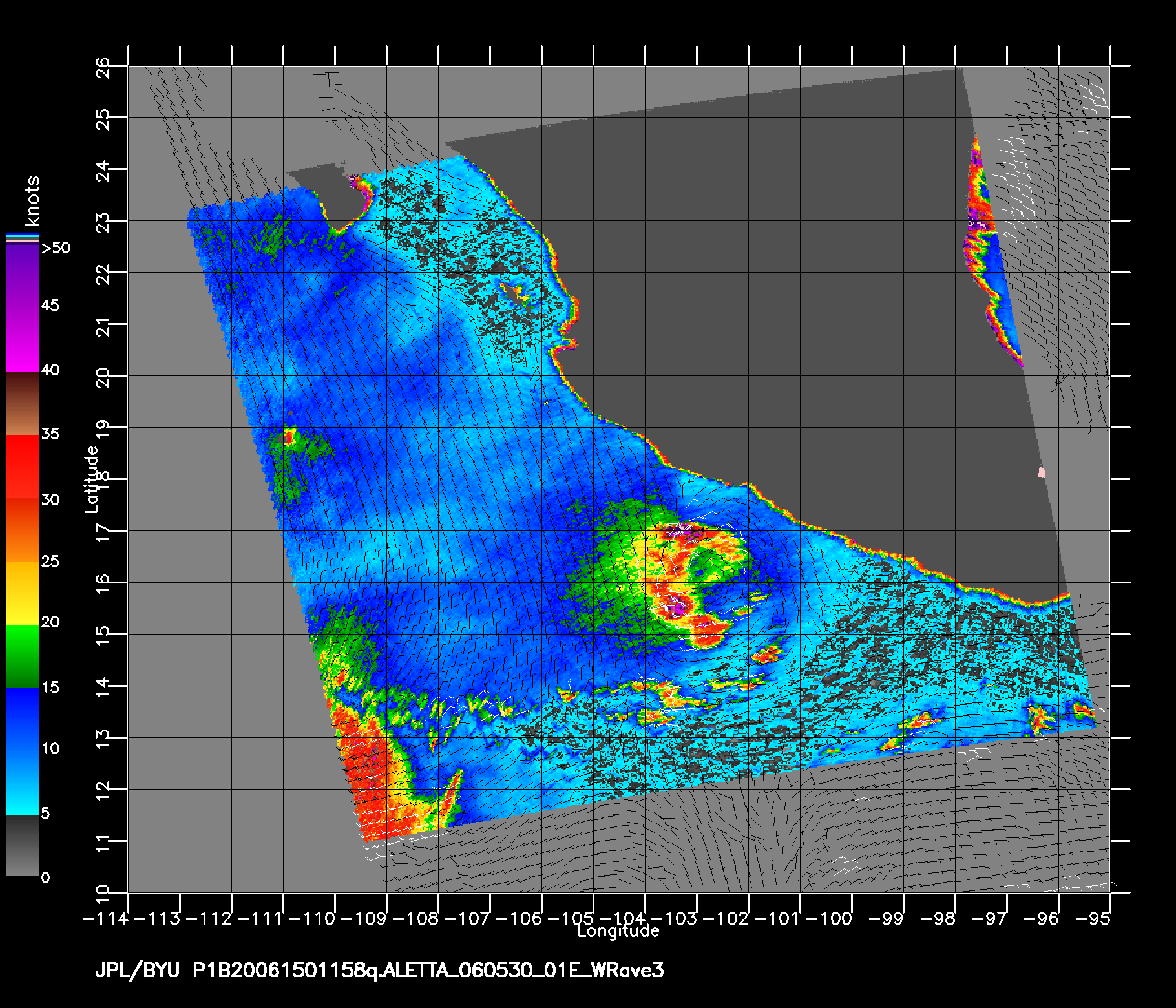The image size is (1176, 1008).
Task: Click the '0' legend value at bottom
Action: coord(45,877)
